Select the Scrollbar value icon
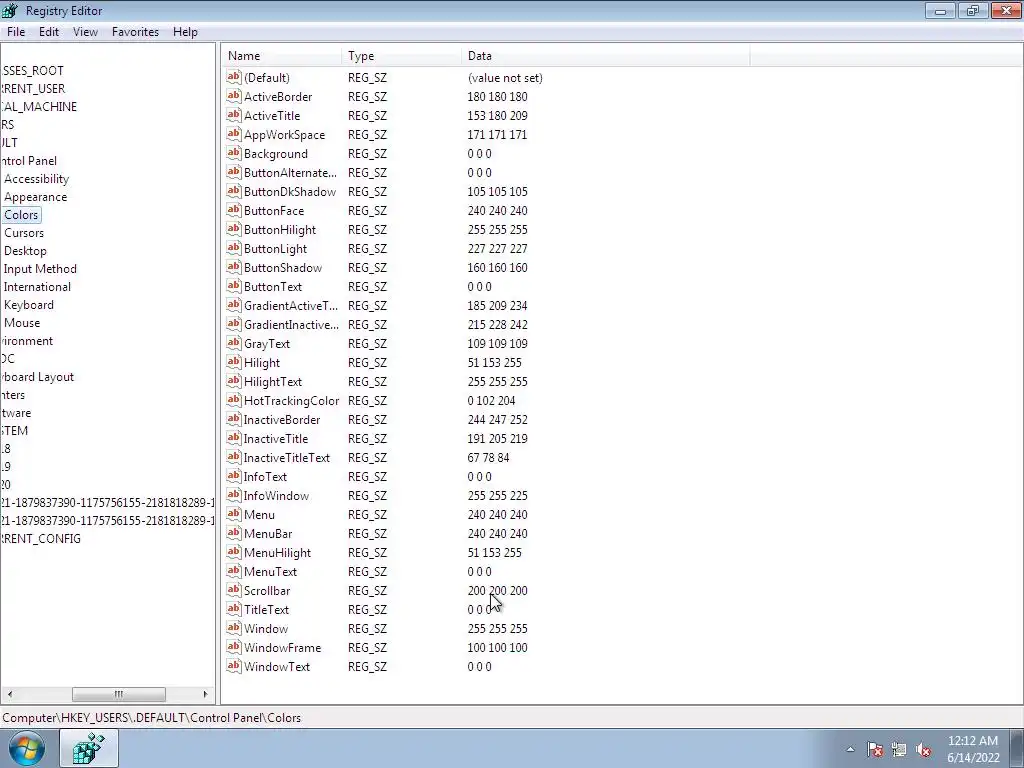This screenshot has height=768, width=1024. (x=234, y=589)
